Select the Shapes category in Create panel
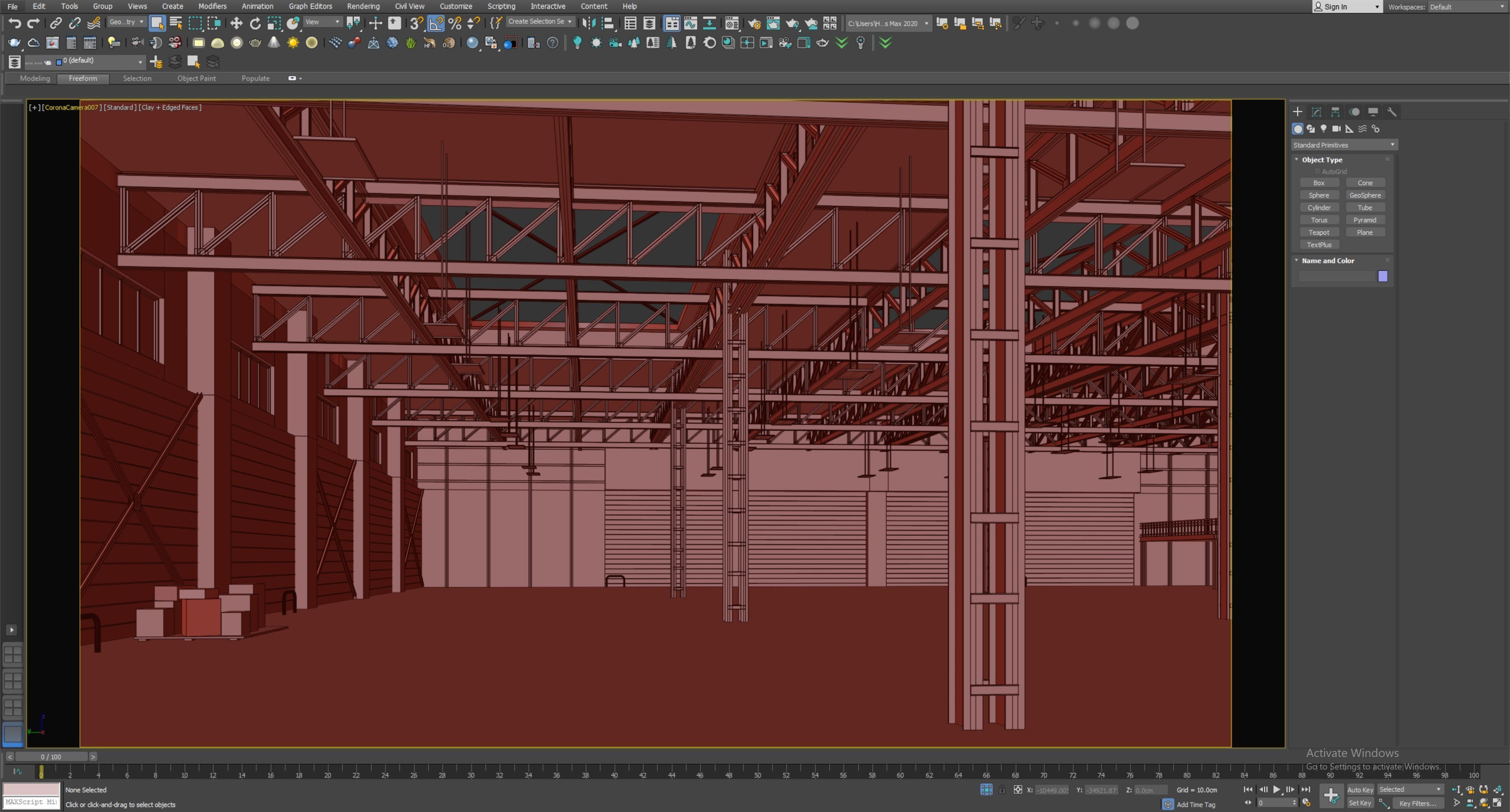Screen dimensions: 1510x812 pyautogui.click(x=1311, y=129)
